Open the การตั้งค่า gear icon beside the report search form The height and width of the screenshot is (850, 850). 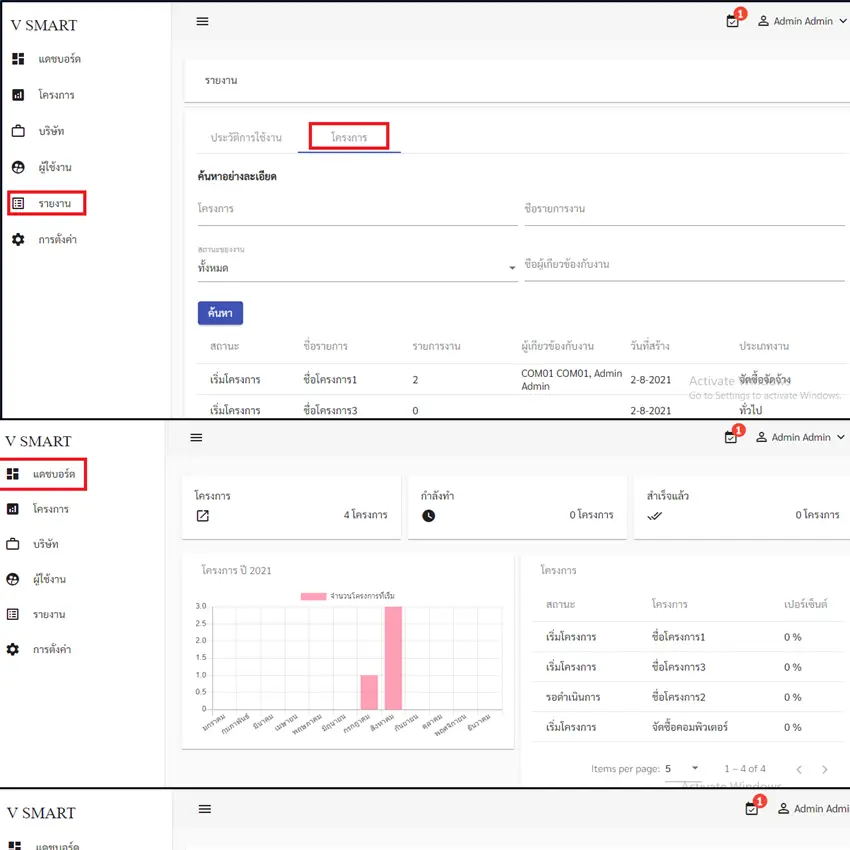18,240
